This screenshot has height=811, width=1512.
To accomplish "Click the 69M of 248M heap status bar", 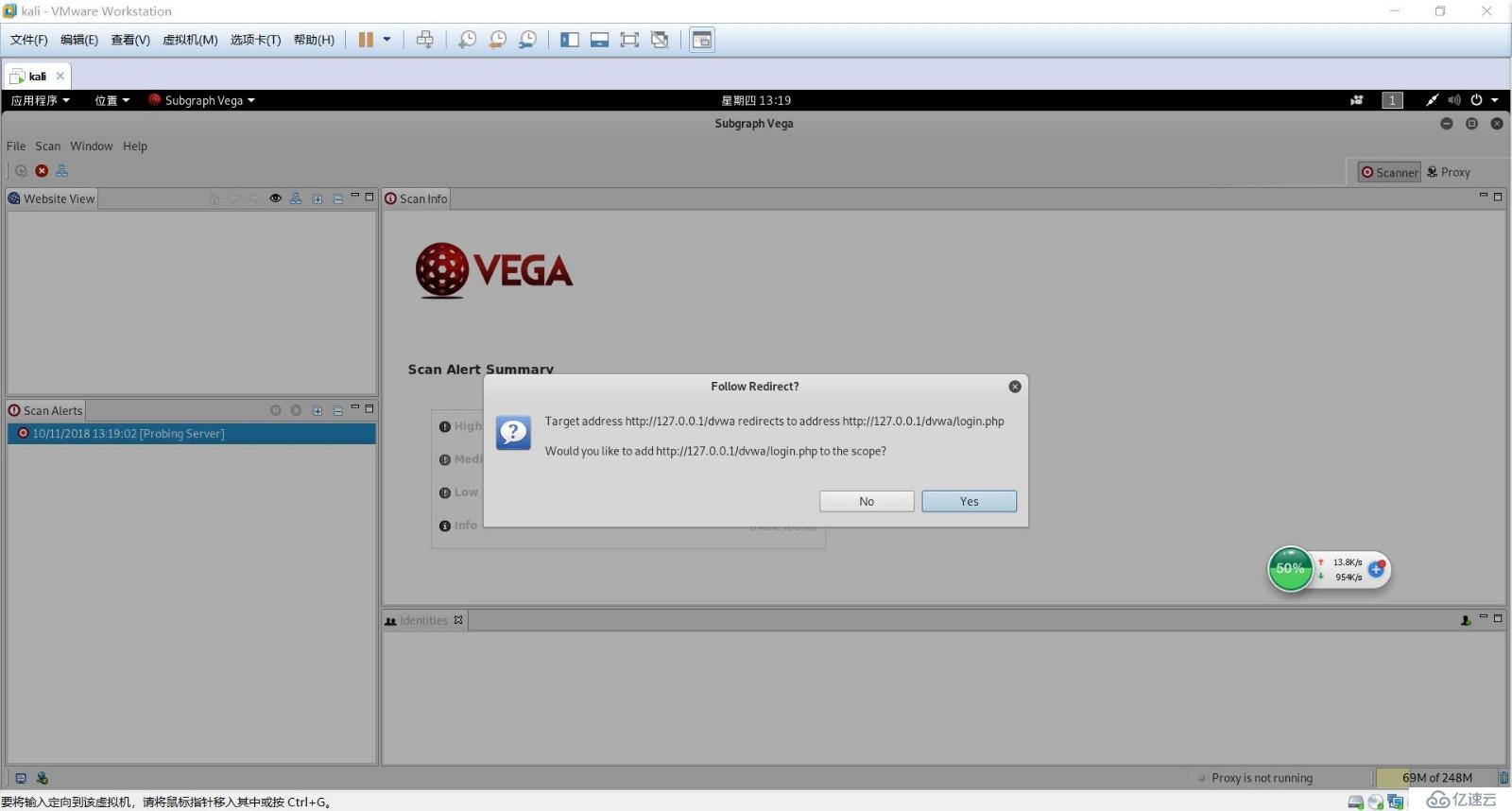I will click(x=1436, y=778).
